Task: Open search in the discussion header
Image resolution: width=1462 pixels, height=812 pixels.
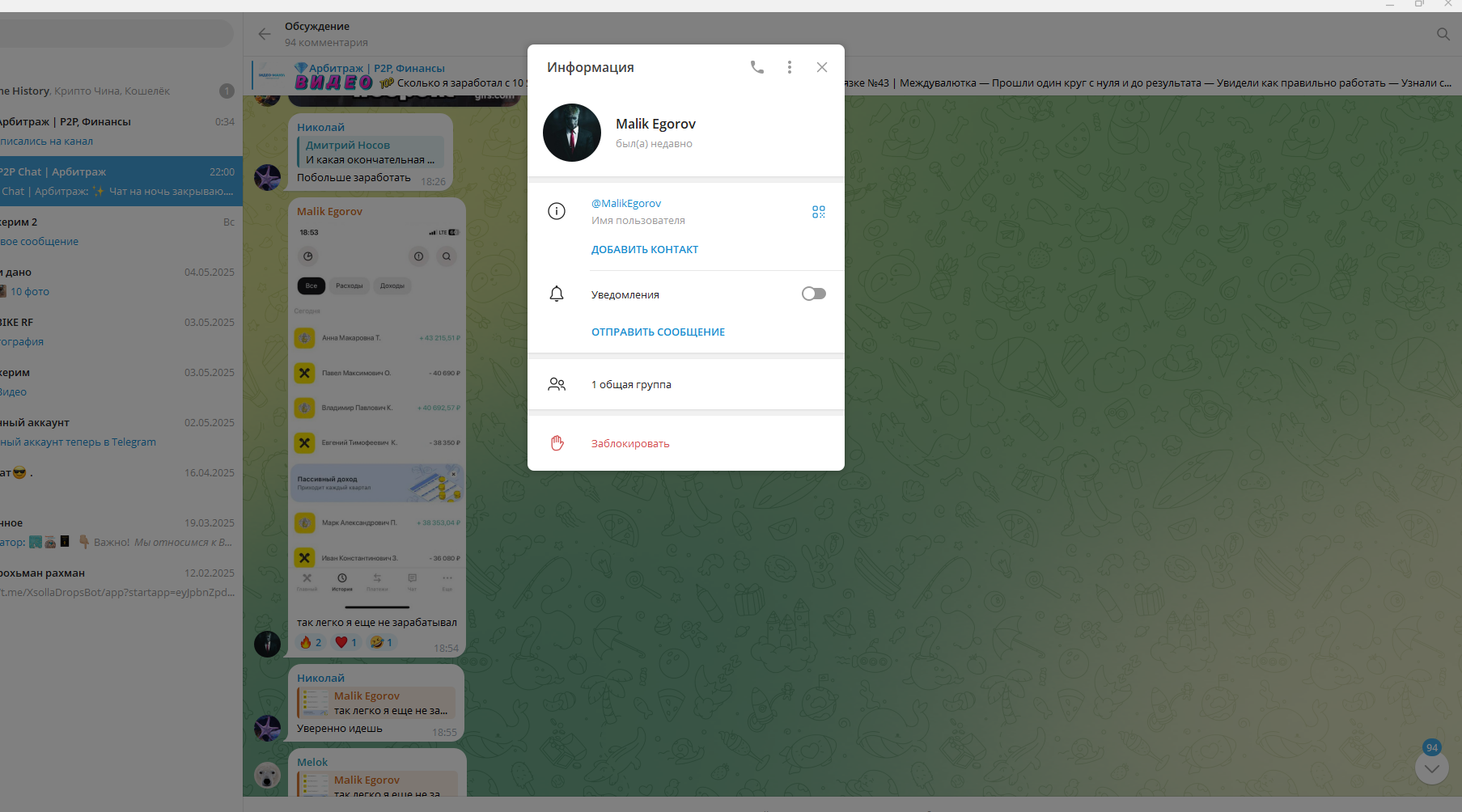Action: pos(1443,34)
